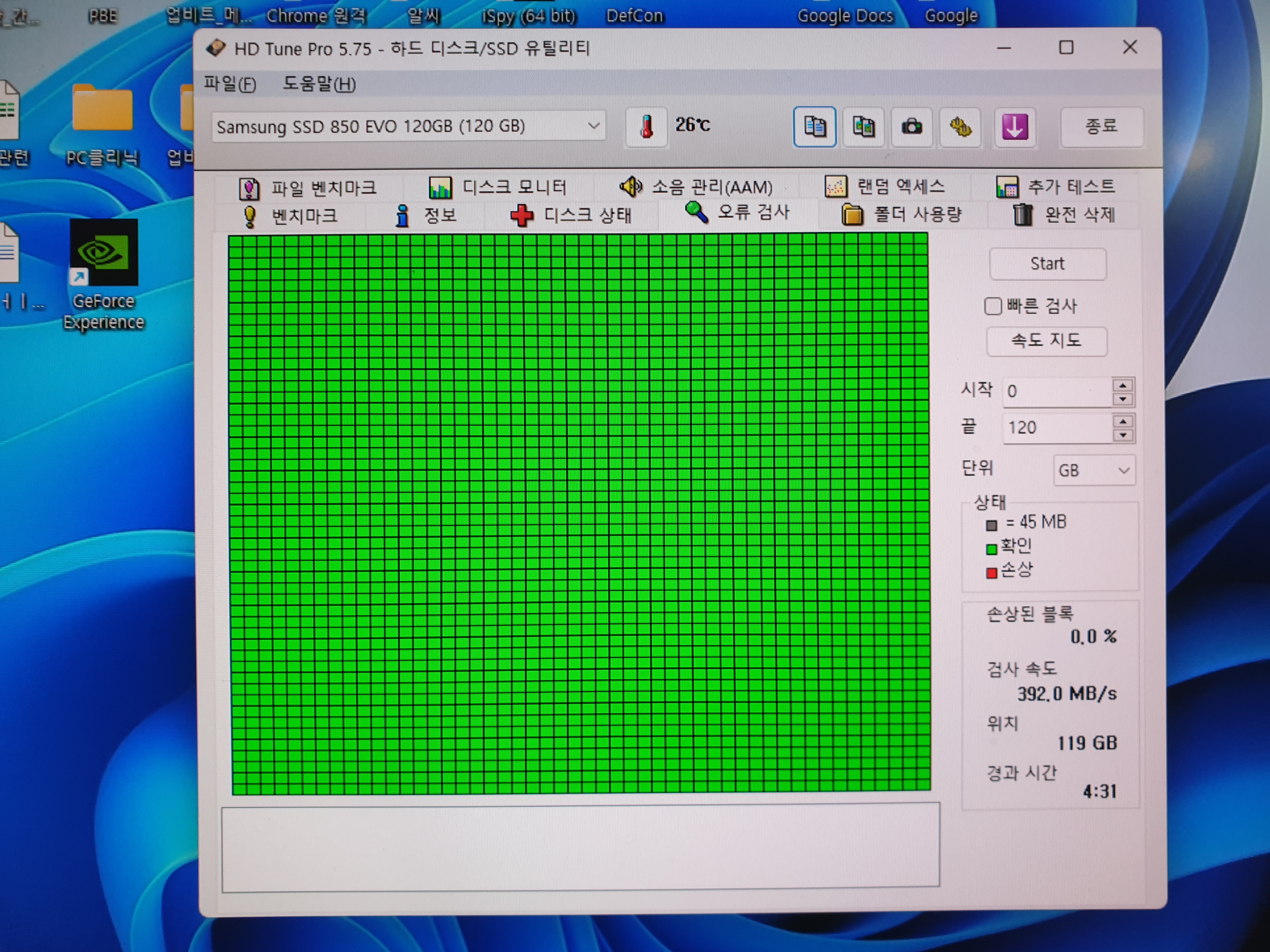Maximize the HD Tune Pro window
1270x952 pixels.
(x=1066, y=48)
